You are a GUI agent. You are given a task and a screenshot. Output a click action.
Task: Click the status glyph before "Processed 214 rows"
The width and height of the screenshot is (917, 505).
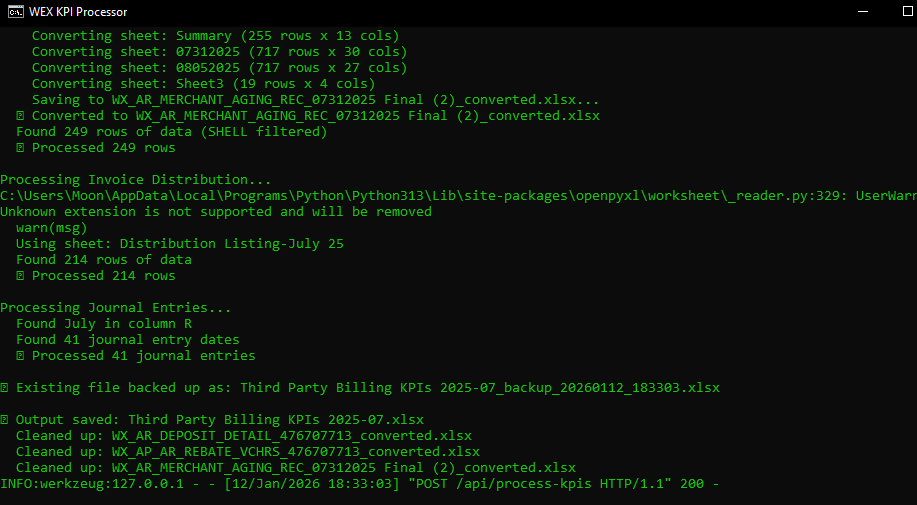click(x=20, y=276)
